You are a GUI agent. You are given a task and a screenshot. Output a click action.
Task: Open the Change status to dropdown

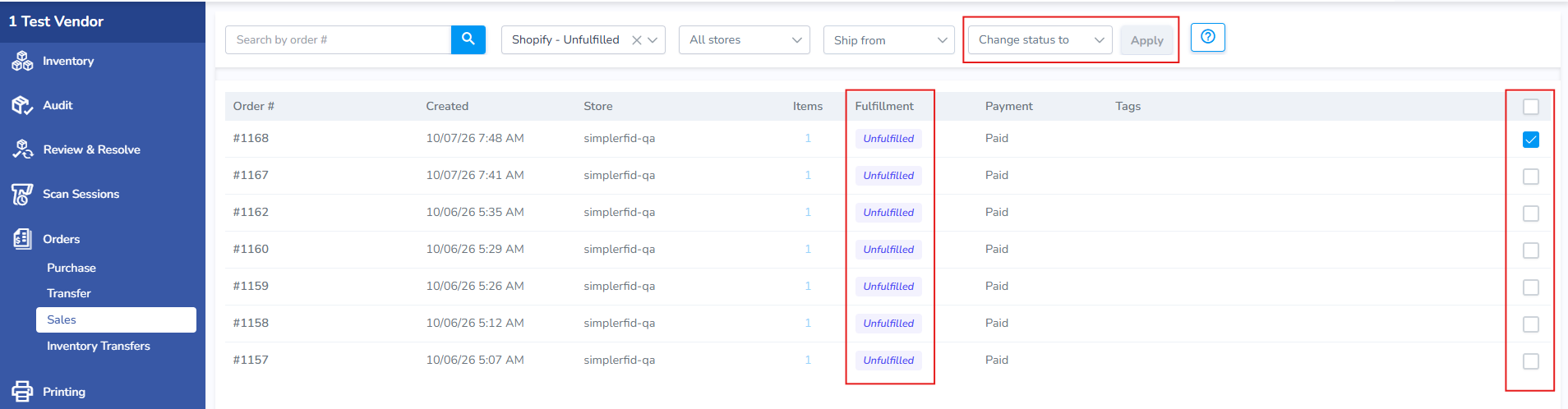1040,39
